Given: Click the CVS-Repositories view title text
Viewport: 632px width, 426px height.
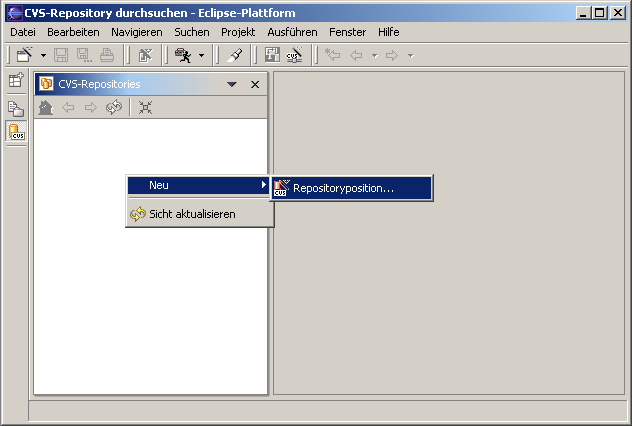Looking at the screenshot, I should [99, 84].
